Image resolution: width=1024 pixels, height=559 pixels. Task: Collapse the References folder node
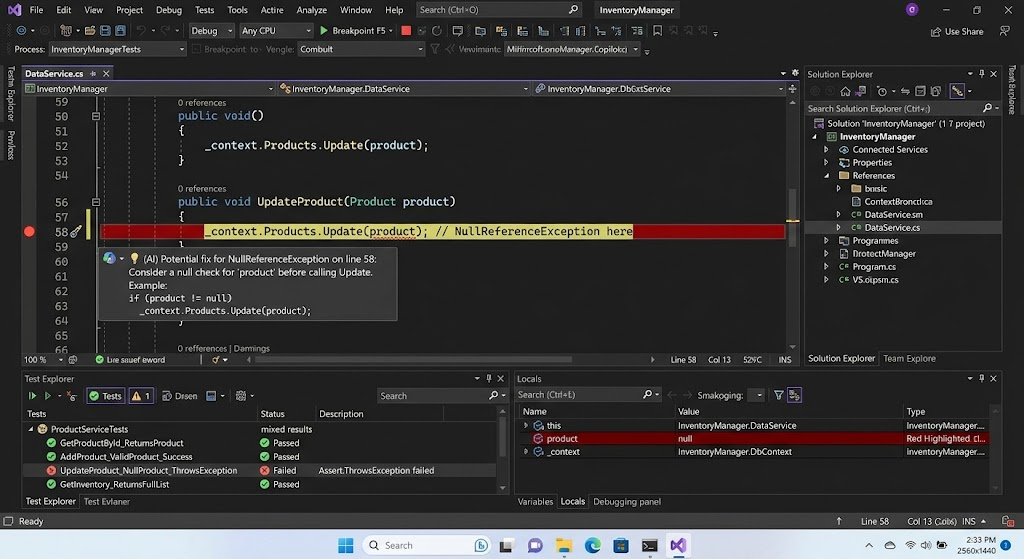click(x=826, y=176)
